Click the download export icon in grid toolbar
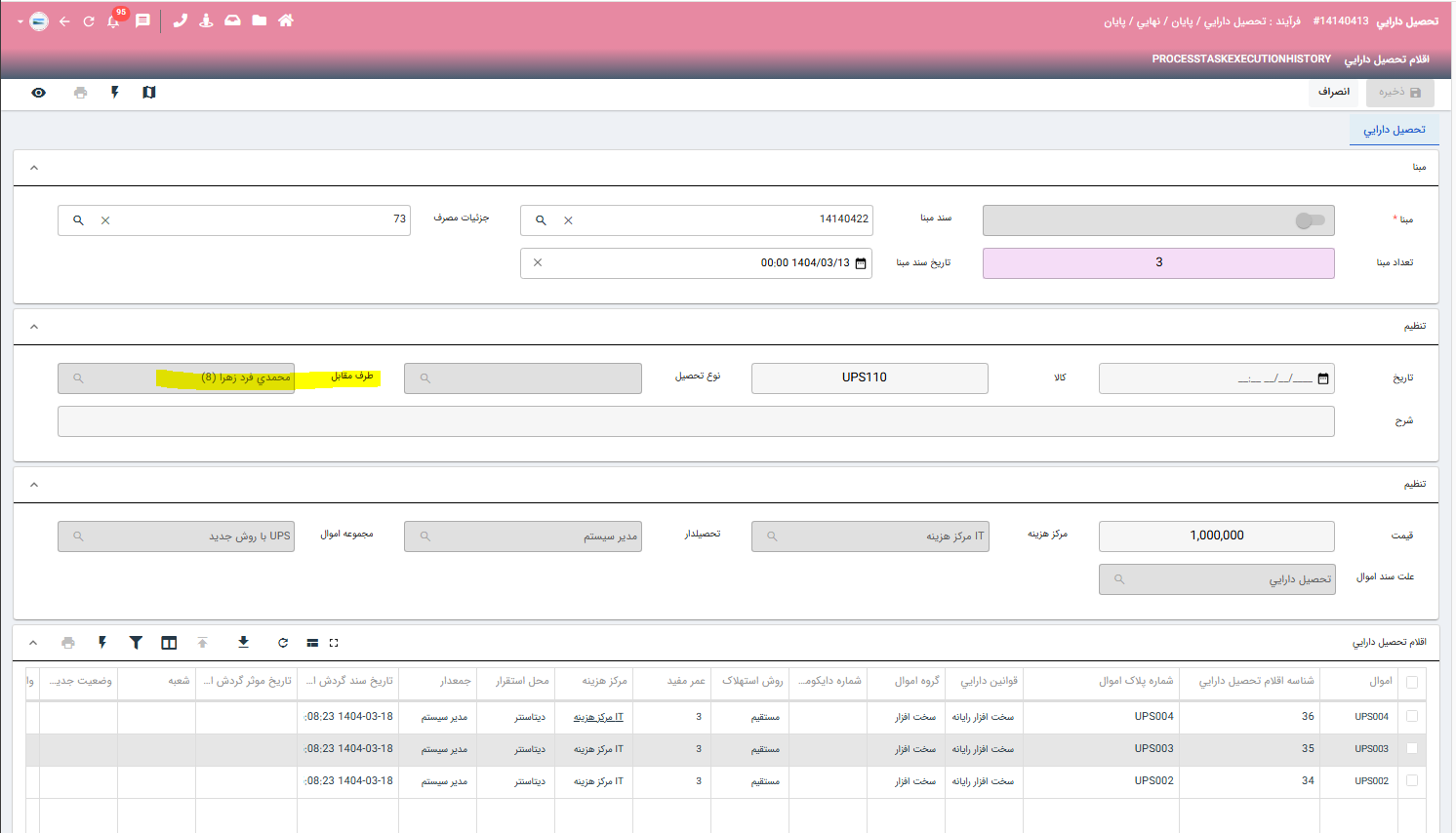 tap(243, 642)
